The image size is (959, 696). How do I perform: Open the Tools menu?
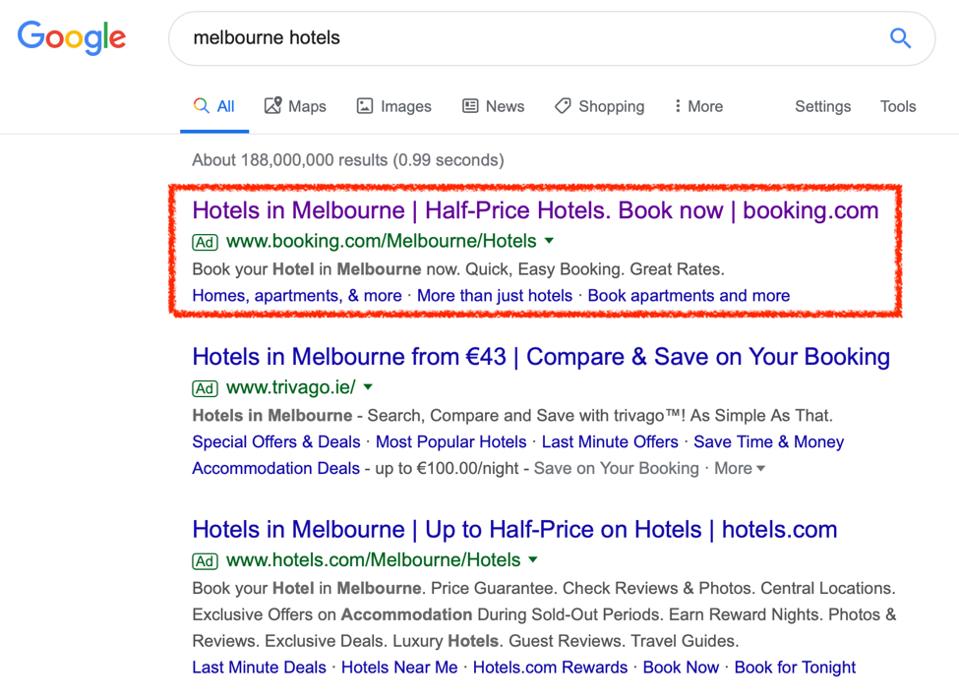tap(897, 106)
